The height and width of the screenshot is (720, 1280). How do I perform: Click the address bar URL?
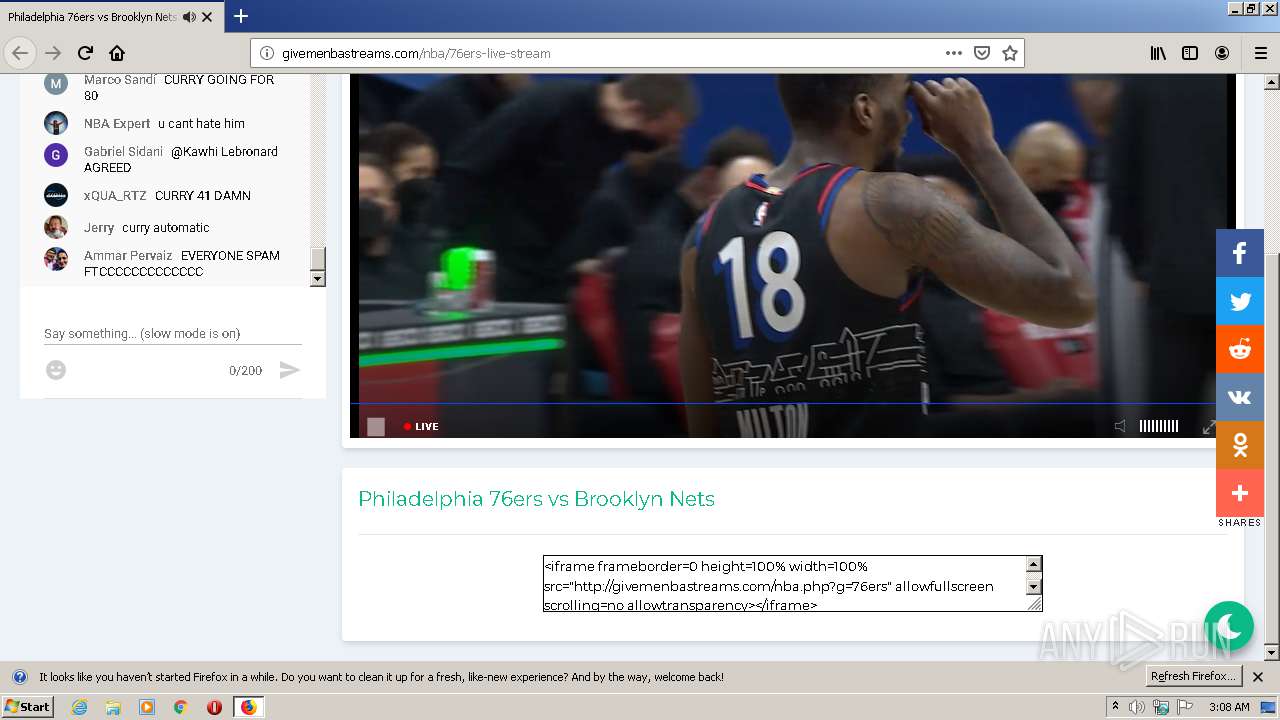point(416,53)
